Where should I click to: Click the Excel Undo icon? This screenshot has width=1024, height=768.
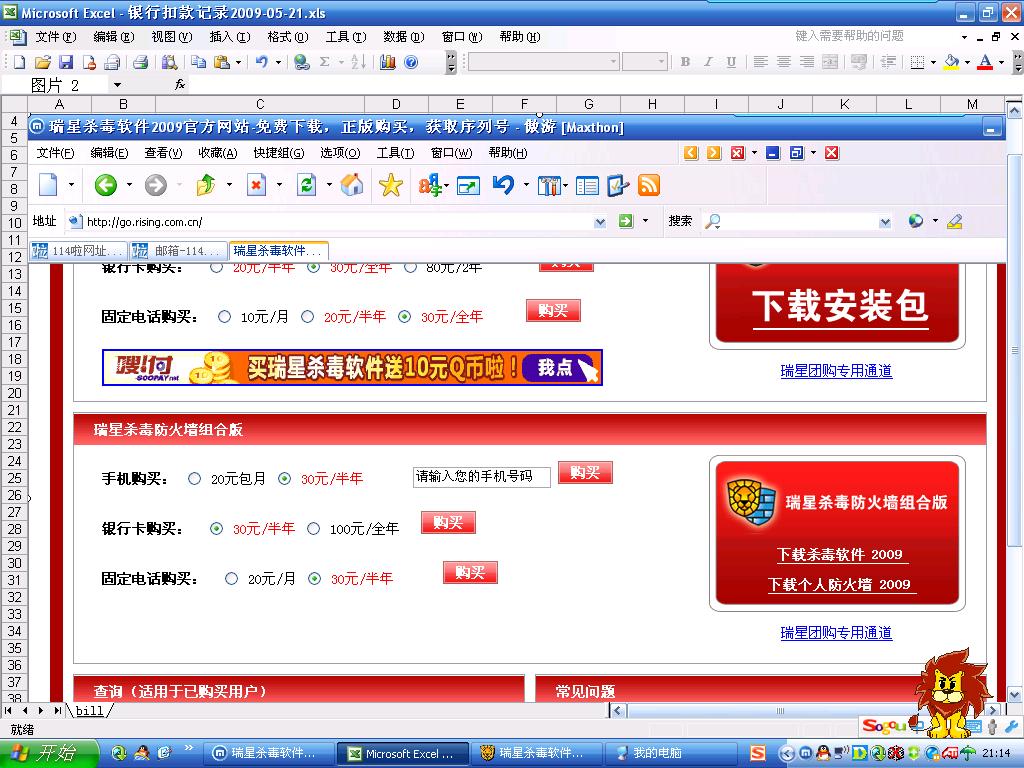pyautogui.click(x=261, y=62)
